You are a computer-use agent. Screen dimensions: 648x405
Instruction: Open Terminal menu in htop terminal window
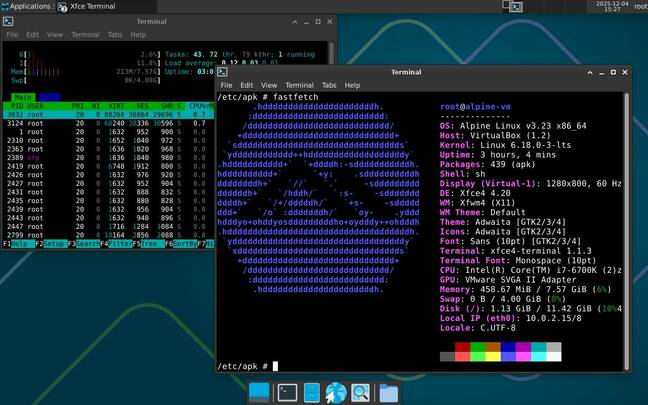point(85,35)
